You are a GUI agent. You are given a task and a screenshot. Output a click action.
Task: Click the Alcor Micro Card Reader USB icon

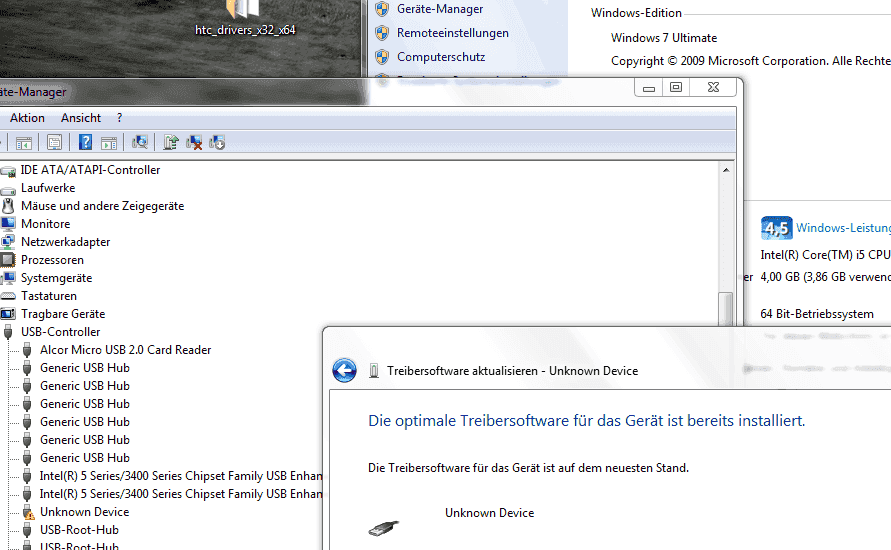click(x=27, y=350)
